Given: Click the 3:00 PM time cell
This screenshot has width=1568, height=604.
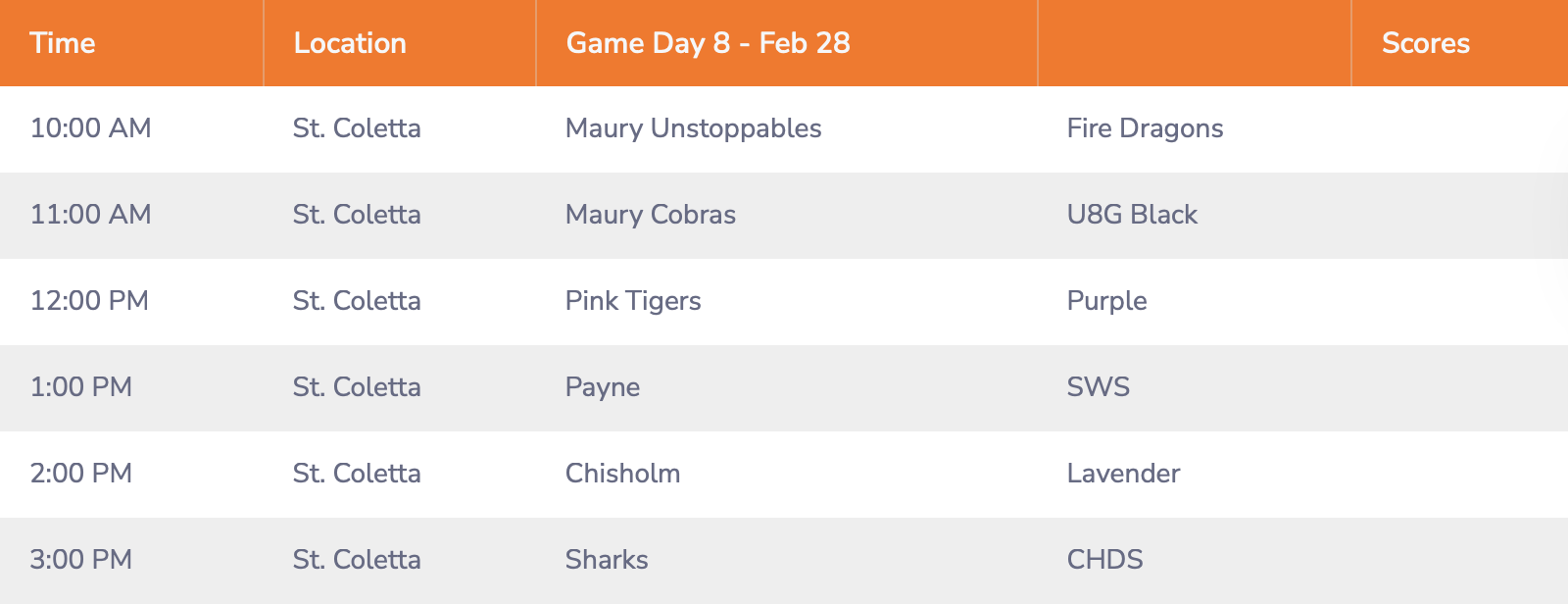Looking at the screenshot, I should (x=81, y=560).
